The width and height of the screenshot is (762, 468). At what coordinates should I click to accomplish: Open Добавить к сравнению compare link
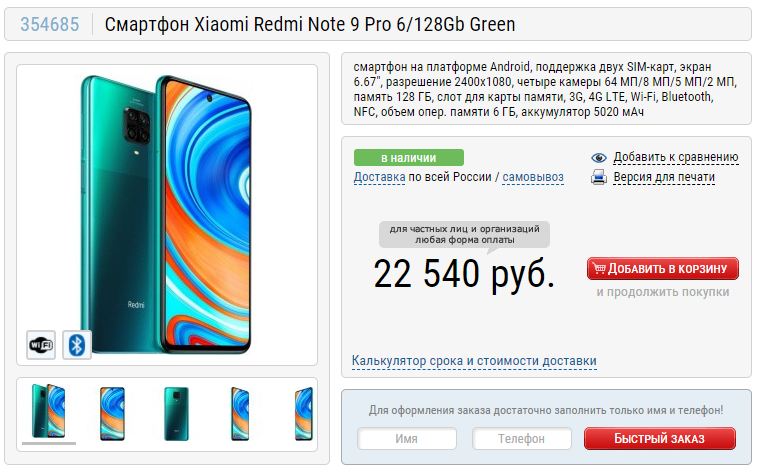click(x=675, y=157)
